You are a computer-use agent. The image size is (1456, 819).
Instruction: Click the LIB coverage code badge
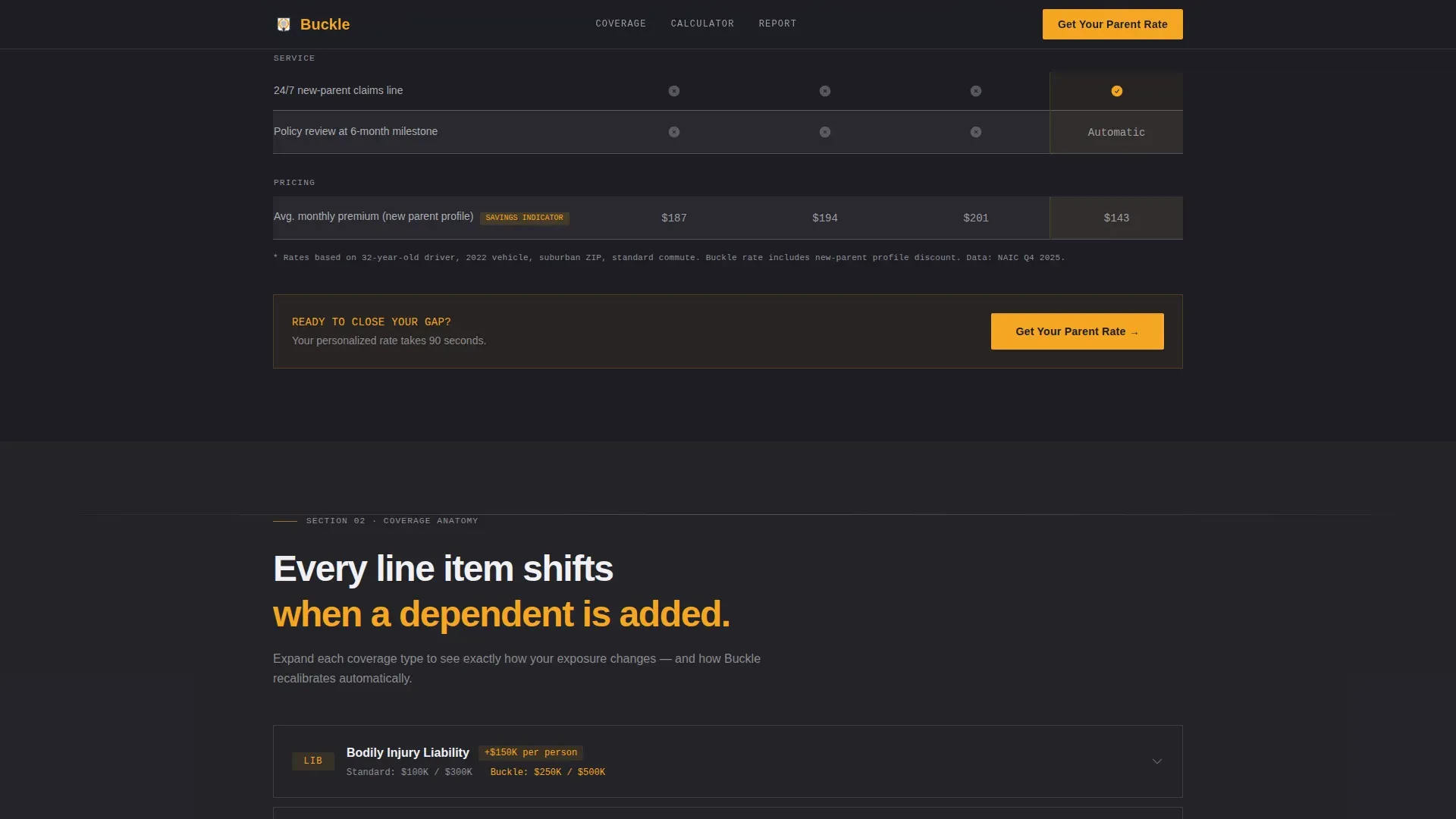[x=312, y=761]
